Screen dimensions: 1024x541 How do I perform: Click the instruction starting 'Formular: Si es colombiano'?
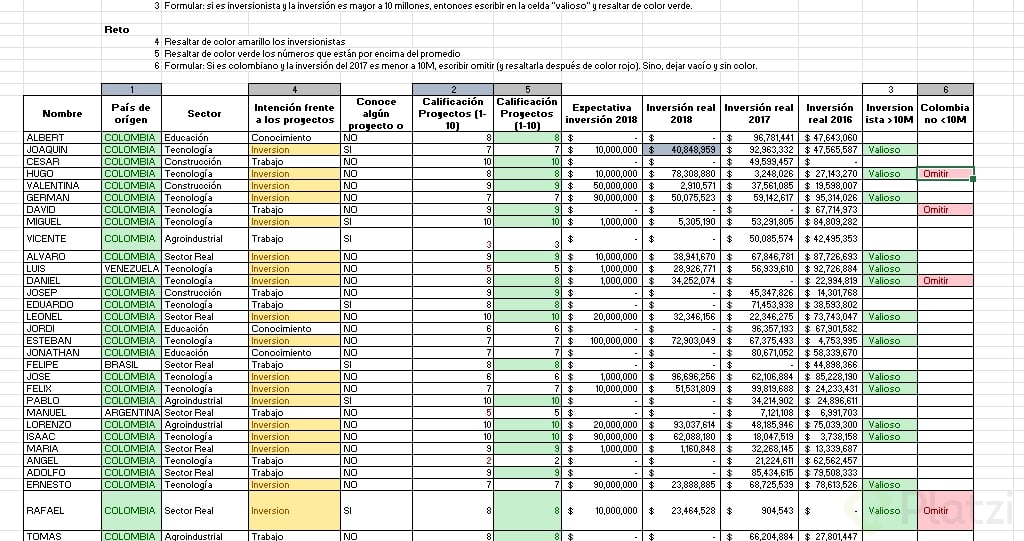pos(460,66)
